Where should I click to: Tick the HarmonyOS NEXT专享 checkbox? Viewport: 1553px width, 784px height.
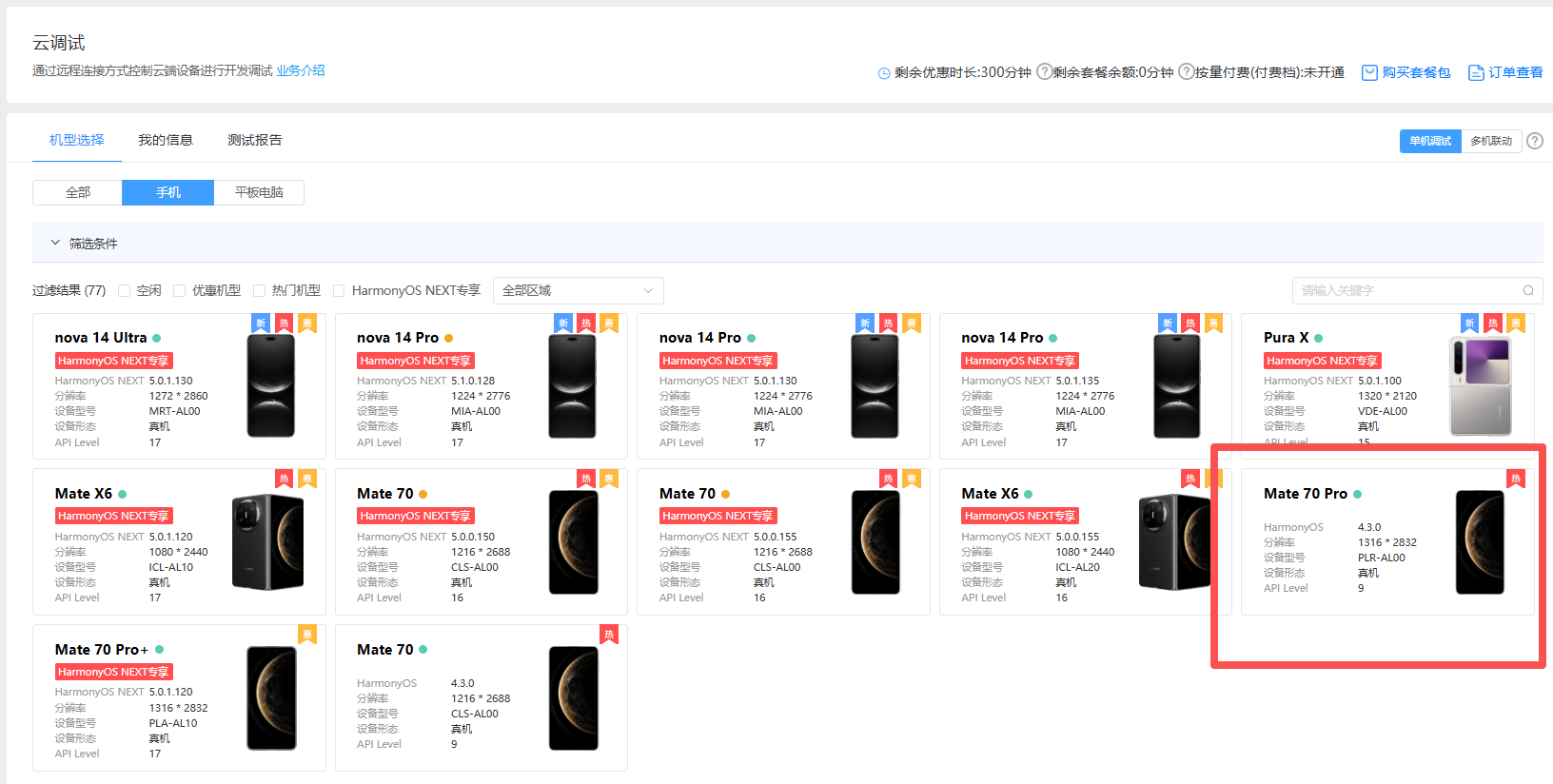339,291
